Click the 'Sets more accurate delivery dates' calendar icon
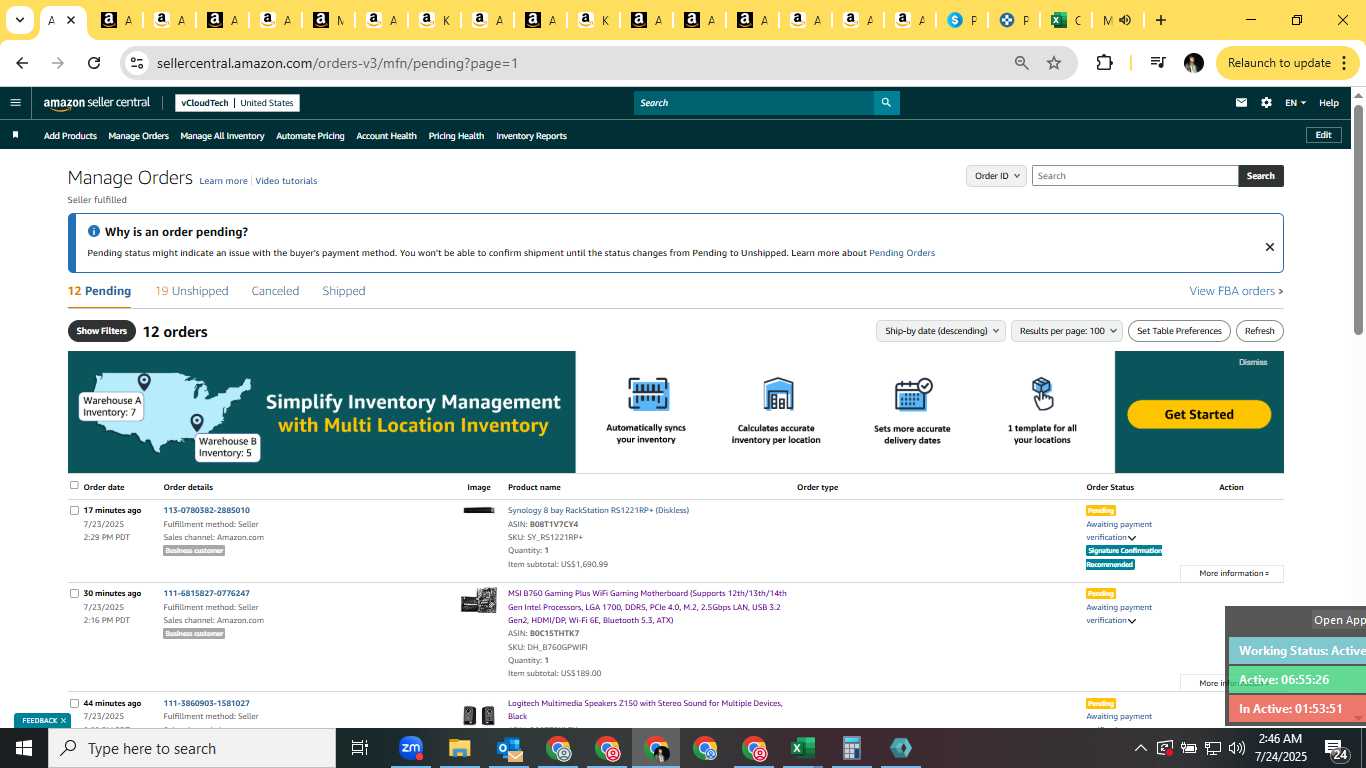 click(913, 394)
